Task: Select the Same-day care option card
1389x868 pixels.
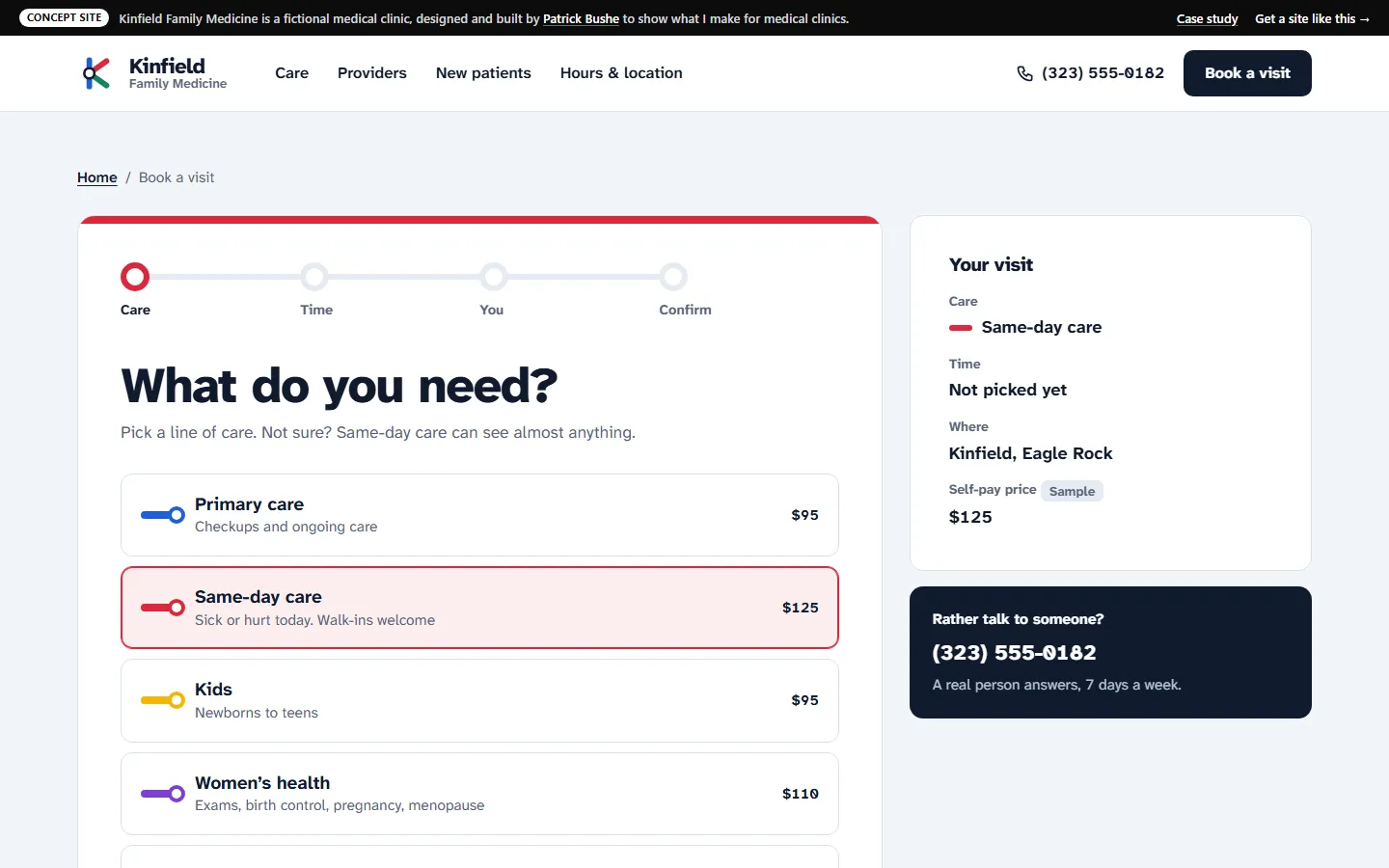Action: (x=479, y=608)
